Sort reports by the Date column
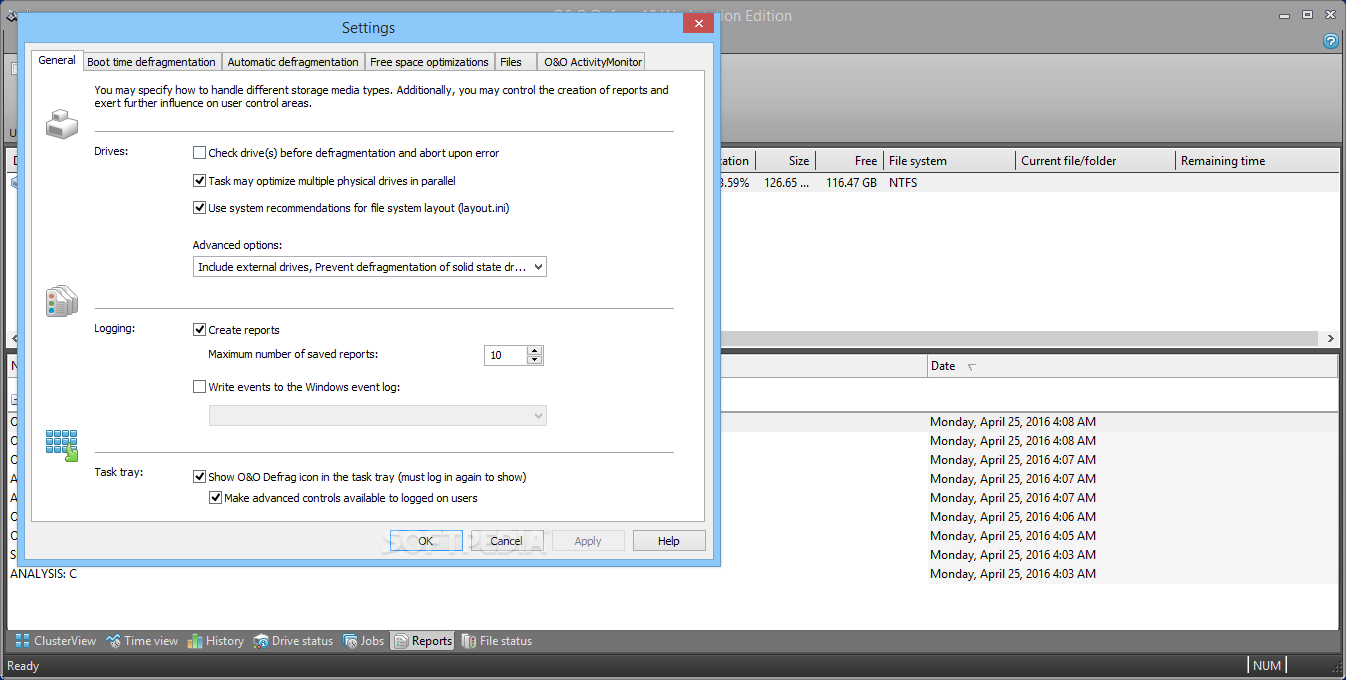This screenshot has width=1346, height=680. 1132,366
